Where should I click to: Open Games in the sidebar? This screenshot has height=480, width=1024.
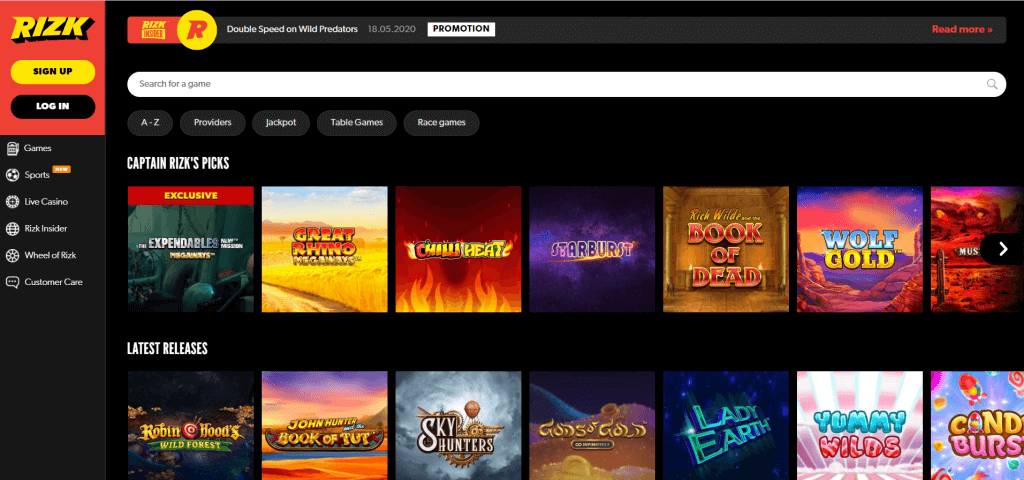[x=37, y=148]
